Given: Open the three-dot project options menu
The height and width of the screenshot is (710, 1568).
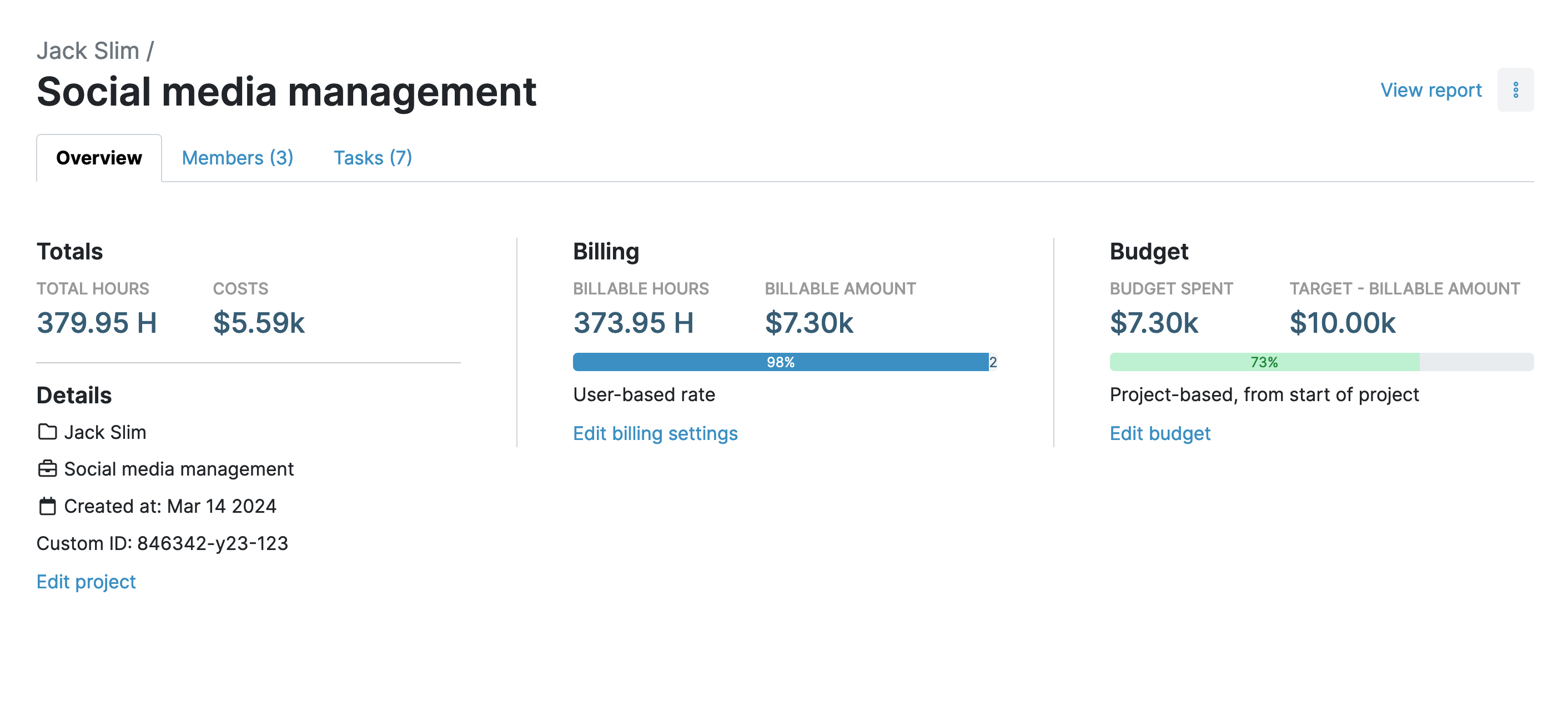Looking at the screenshot, I should click(x=1515, y=90).
